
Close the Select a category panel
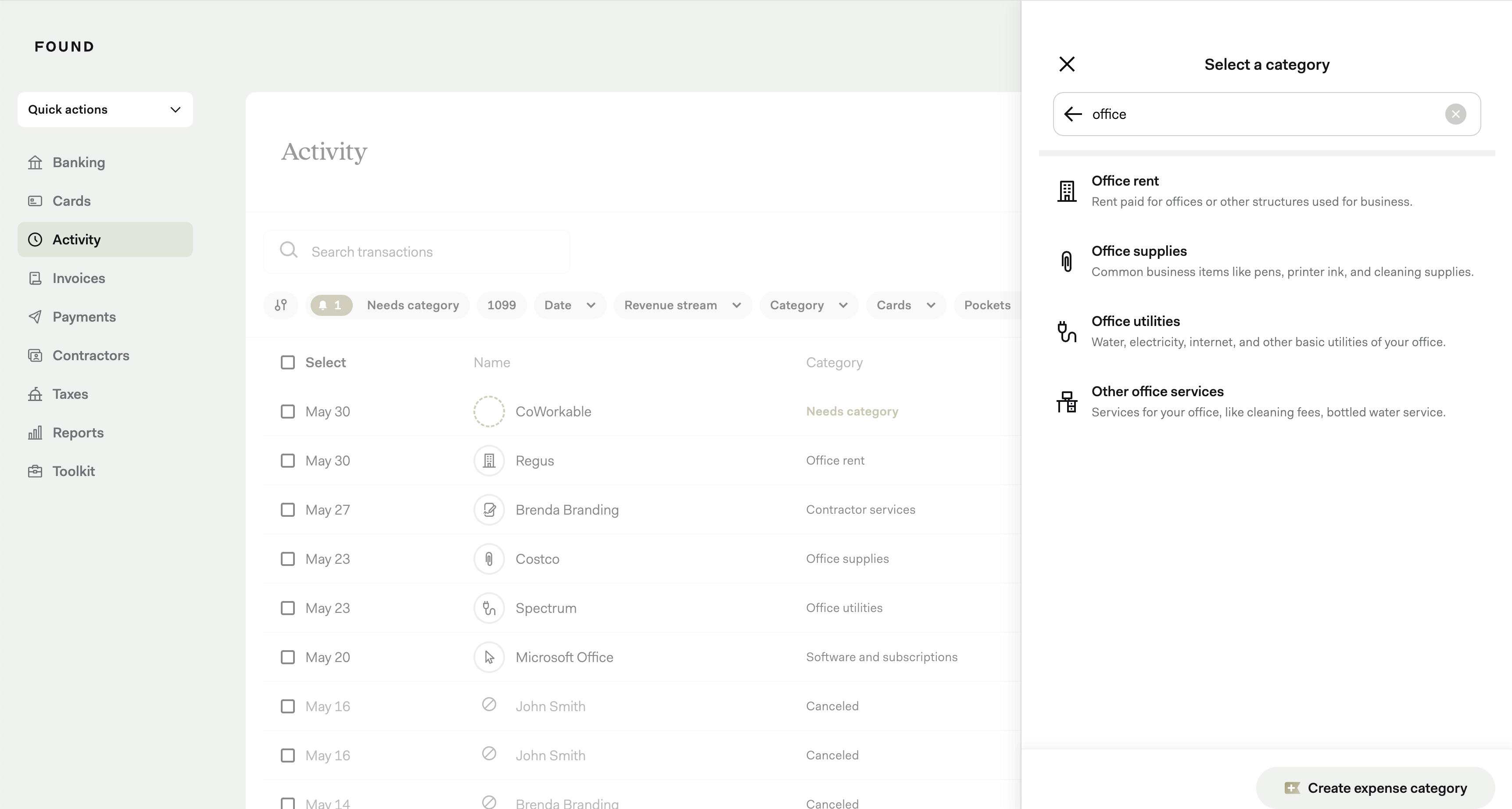(x=1067, y=64)
